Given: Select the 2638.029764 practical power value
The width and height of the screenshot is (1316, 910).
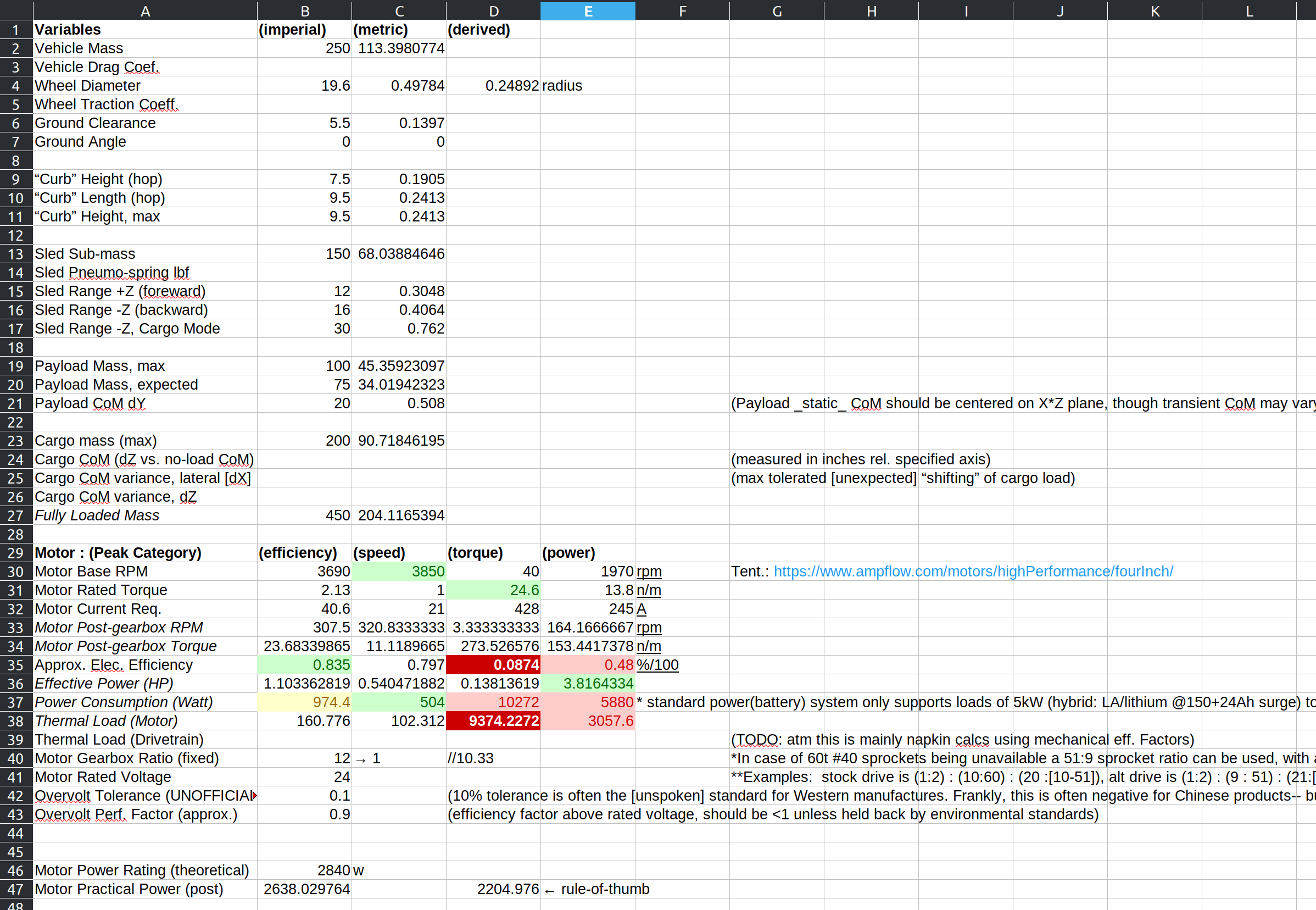Looking at the screenshot, I should [x=304, y=889].
